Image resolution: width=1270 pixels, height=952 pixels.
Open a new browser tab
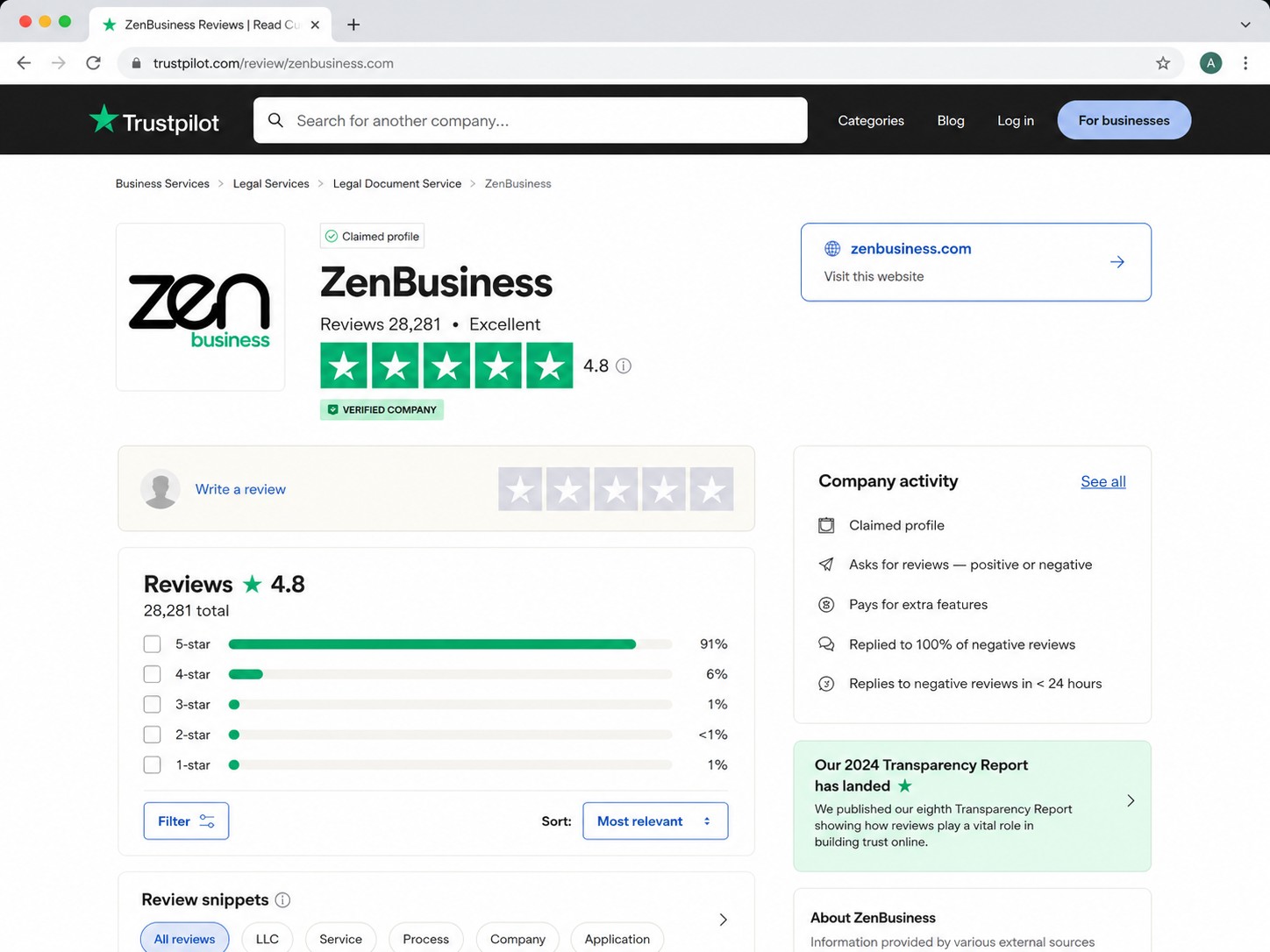tap(353, 25)
